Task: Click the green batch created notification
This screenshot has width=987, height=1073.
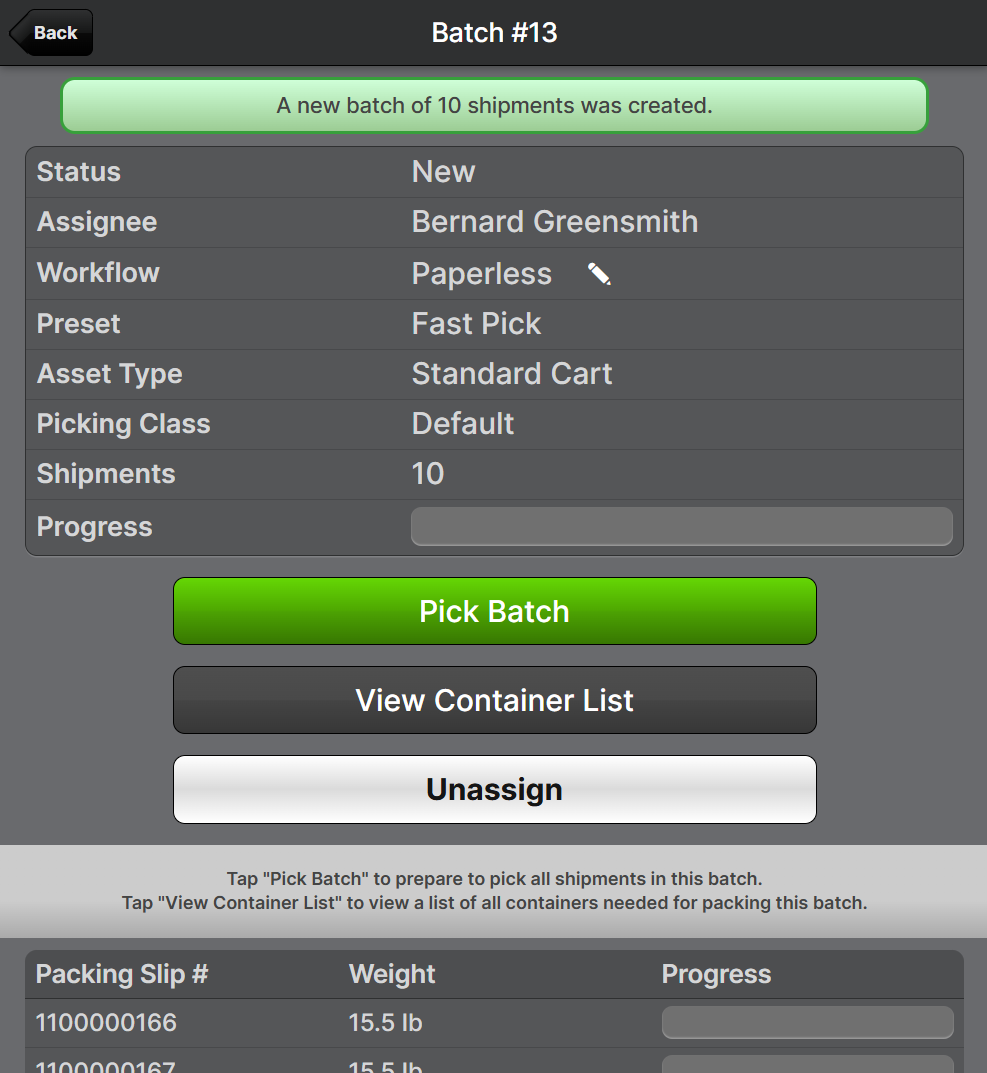Action: [494, 105]
